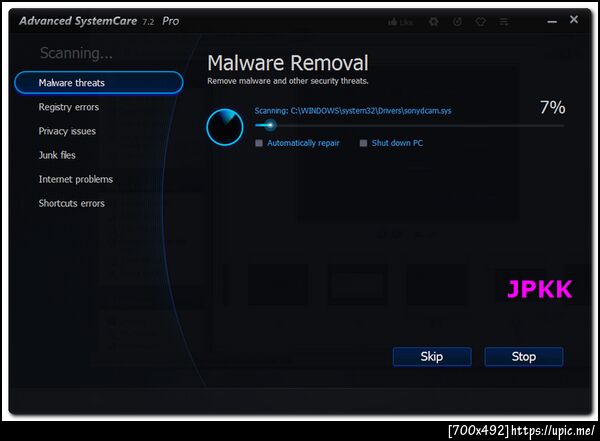Click the Stop button
This screenshot has width=600, height=441.
(x=524, y=357)
